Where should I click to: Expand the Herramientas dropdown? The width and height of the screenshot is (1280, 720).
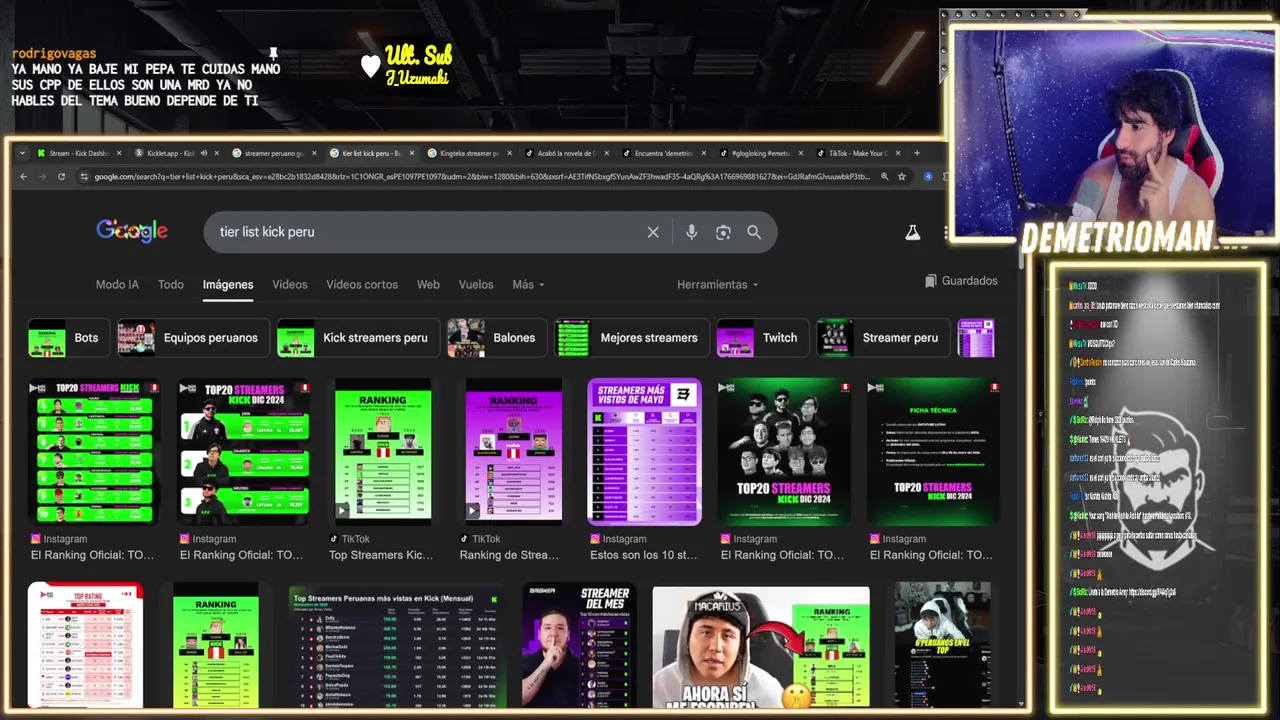[x=717, y=285]
